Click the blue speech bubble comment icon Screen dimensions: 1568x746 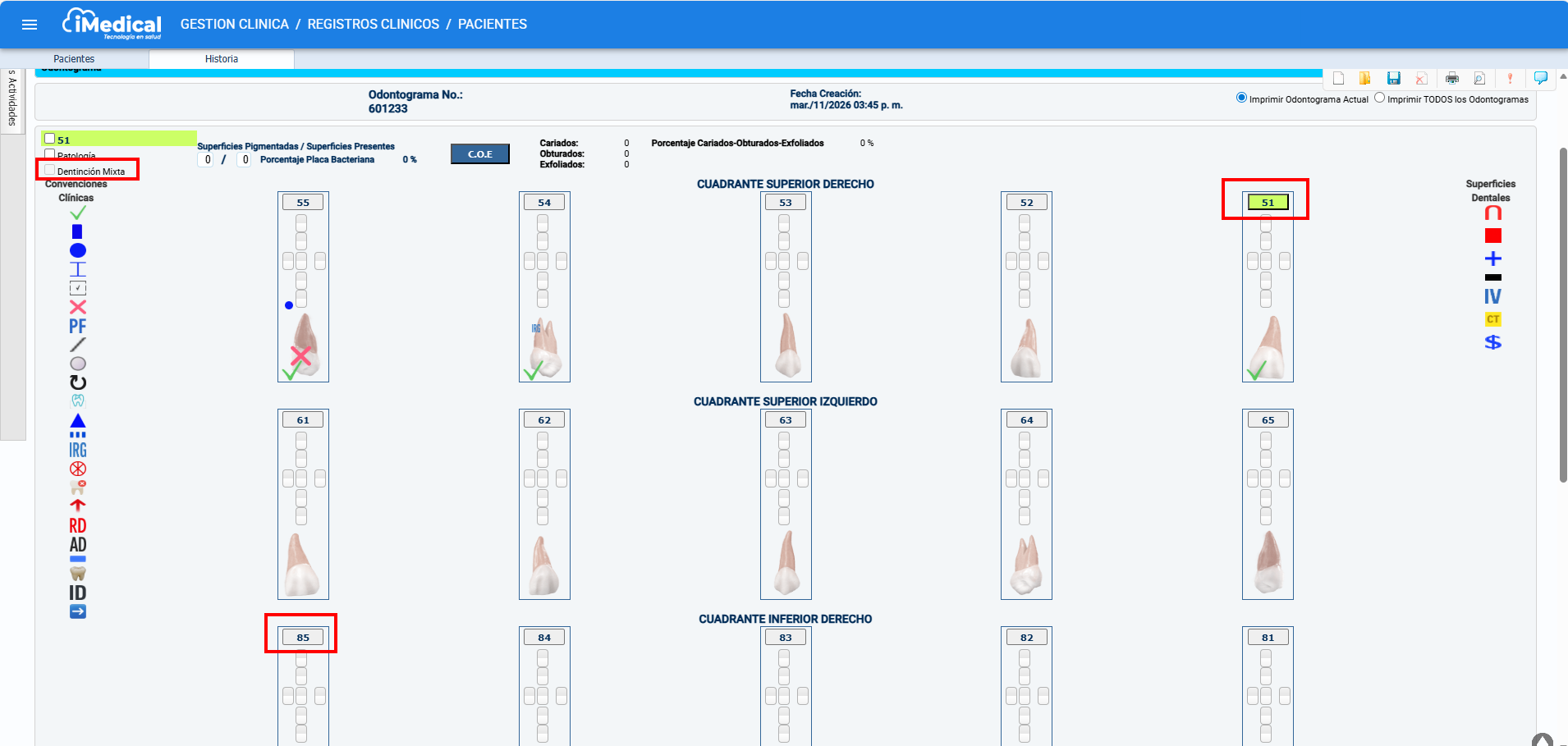[x=1541, y=78]
